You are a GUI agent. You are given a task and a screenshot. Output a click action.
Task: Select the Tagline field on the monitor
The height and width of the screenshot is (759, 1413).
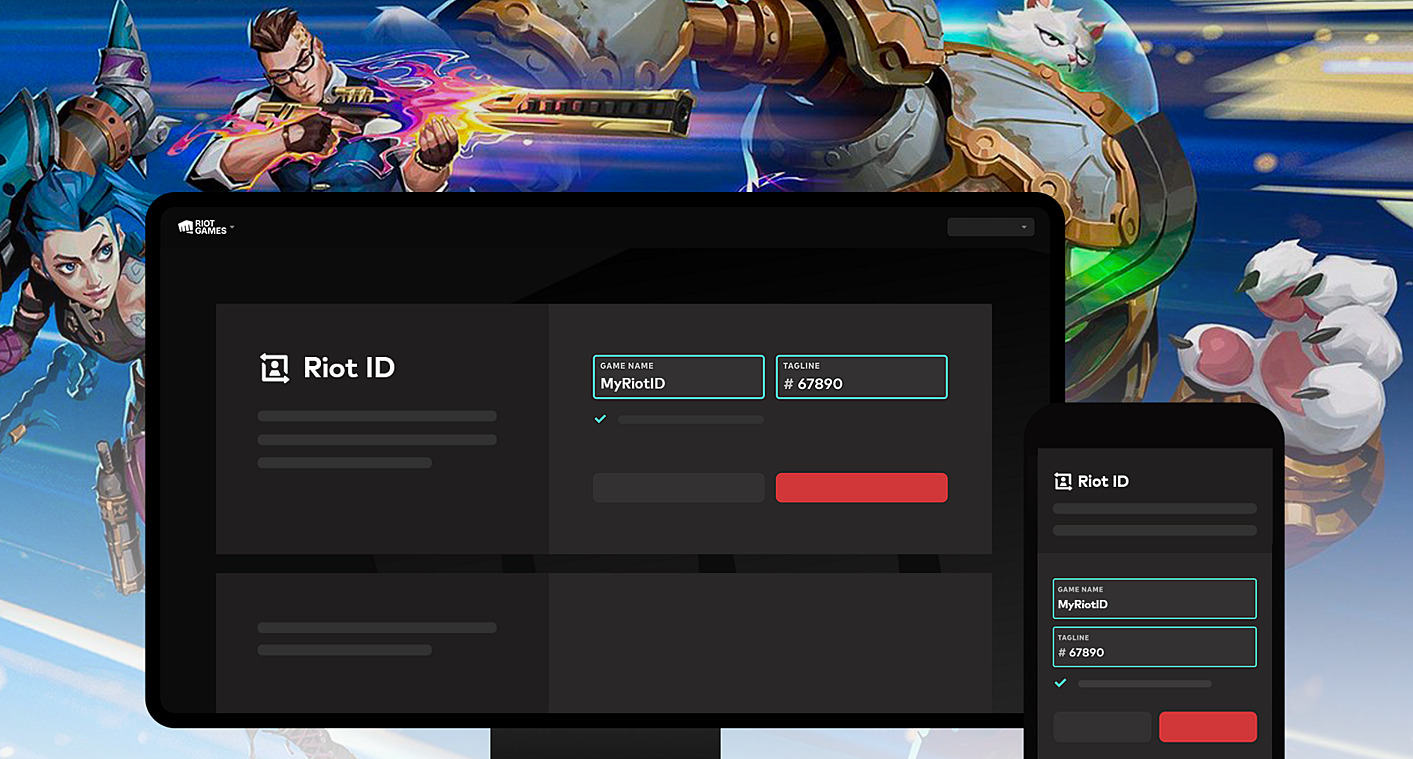click(x=861, y=377)
